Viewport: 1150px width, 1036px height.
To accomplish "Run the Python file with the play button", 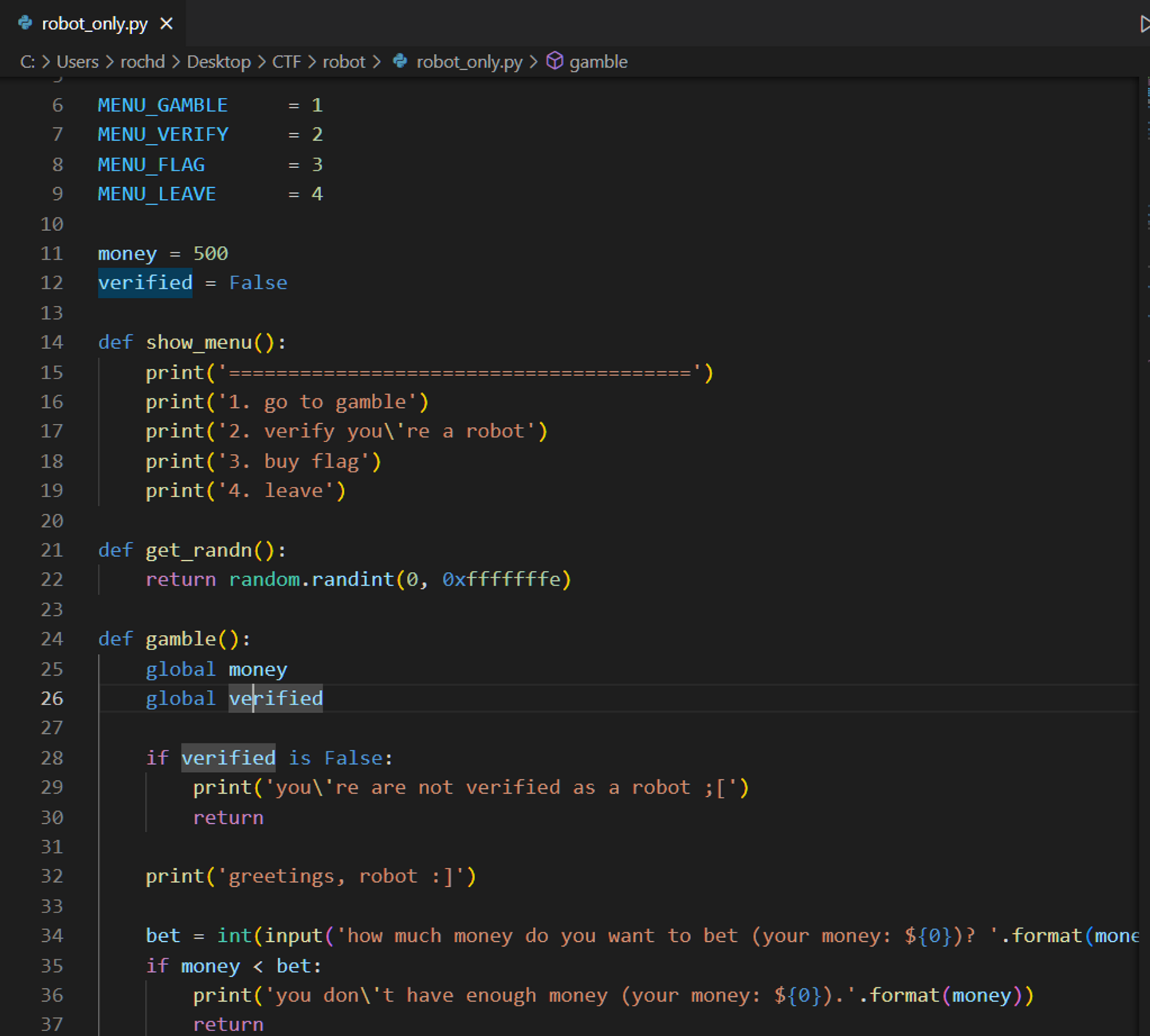I will click(1144, 24).
